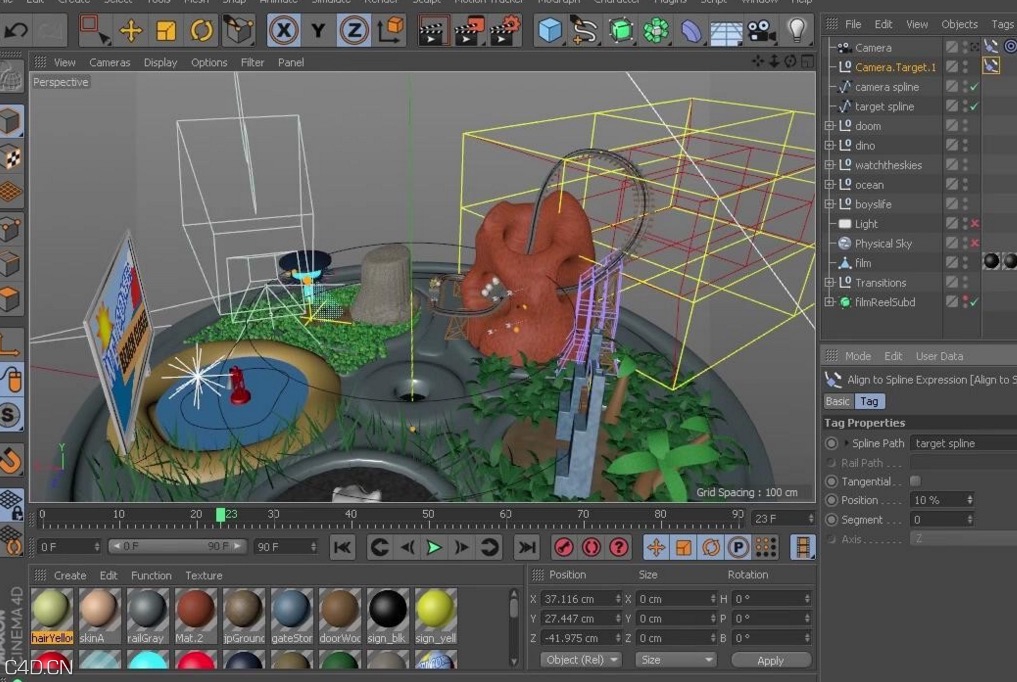Select the Rotate tool in the toolbar
The image size is (1017, 682).
pyautogui.click(x=201, y=31)
